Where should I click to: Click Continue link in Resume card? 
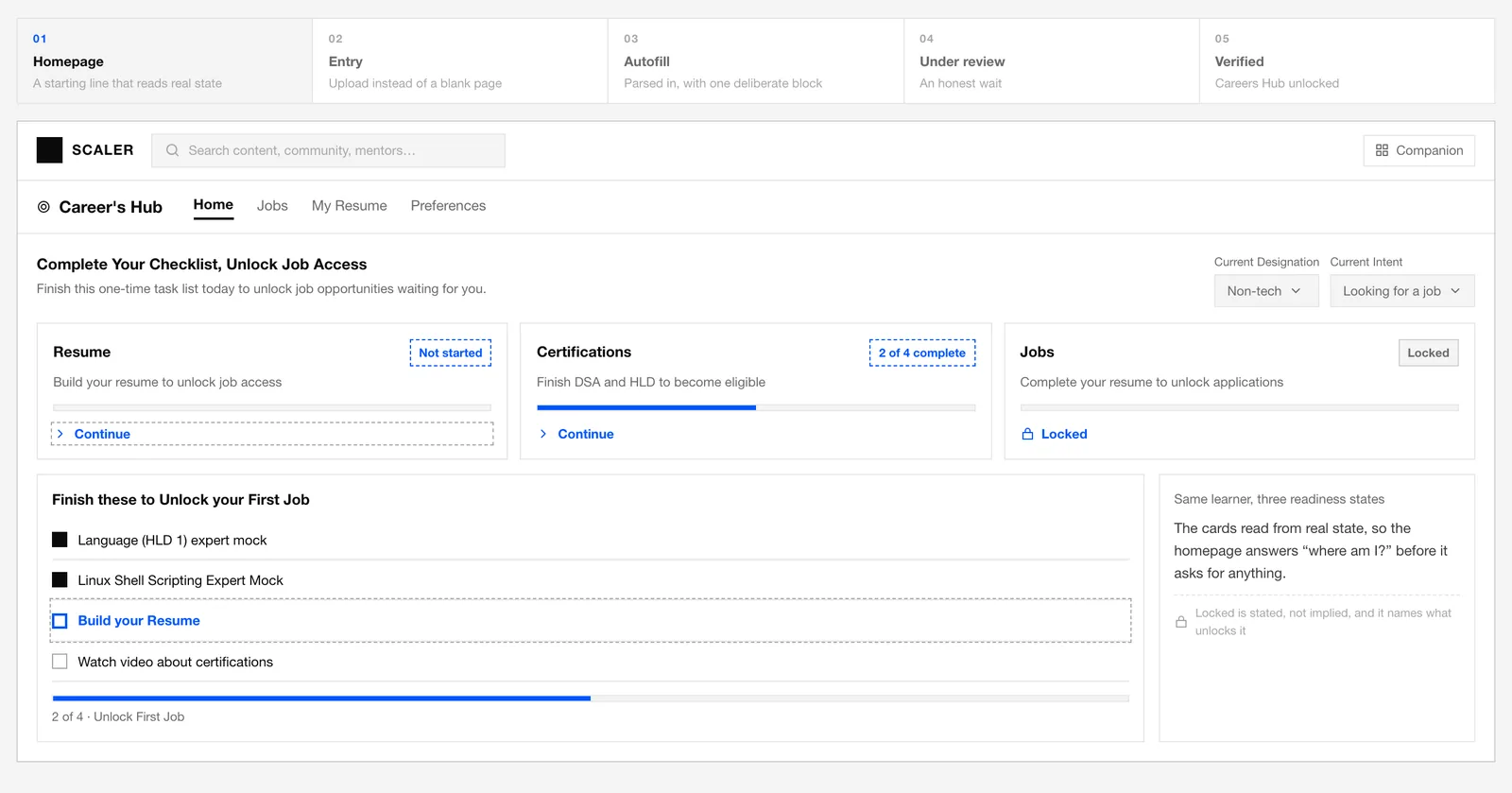click(102, 434)
